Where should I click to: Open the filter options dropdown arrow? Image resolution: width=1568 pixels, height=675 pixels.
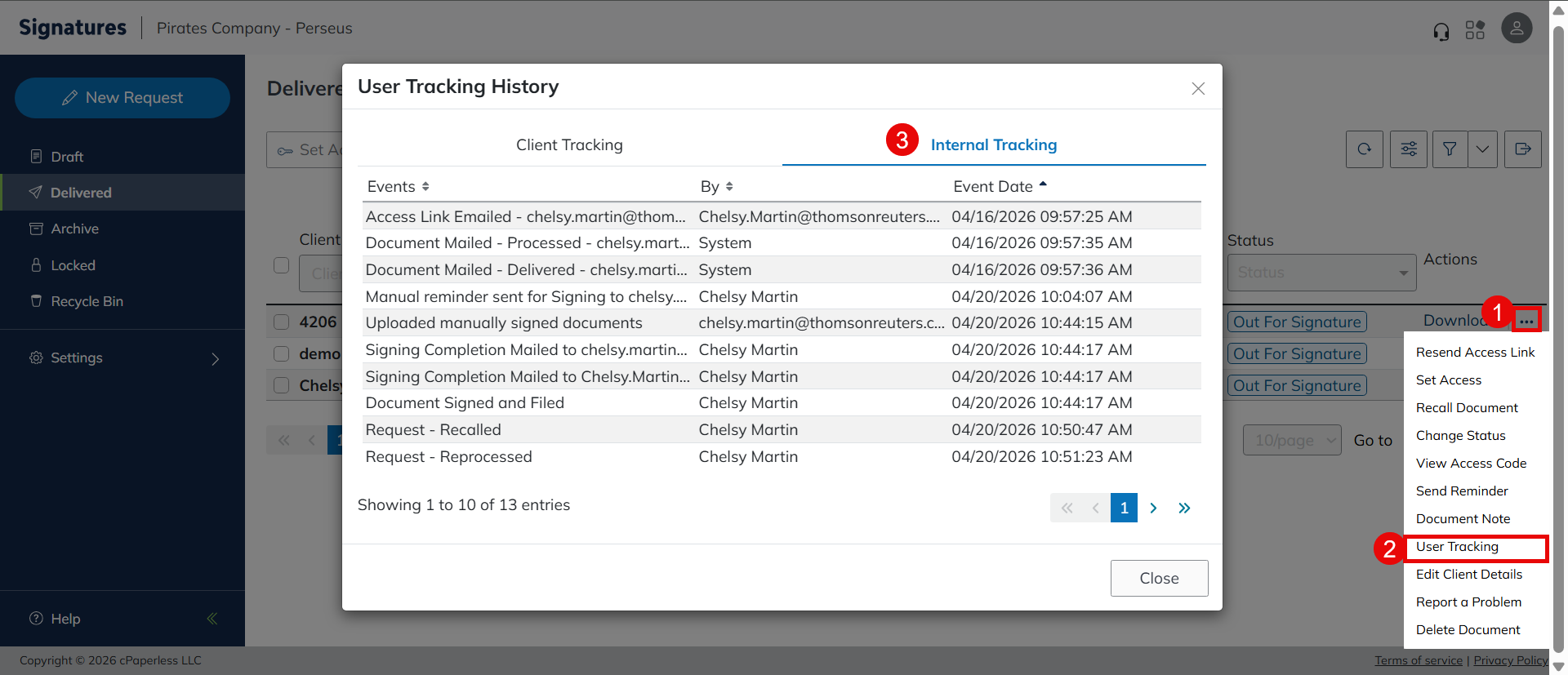(1482, 149)
